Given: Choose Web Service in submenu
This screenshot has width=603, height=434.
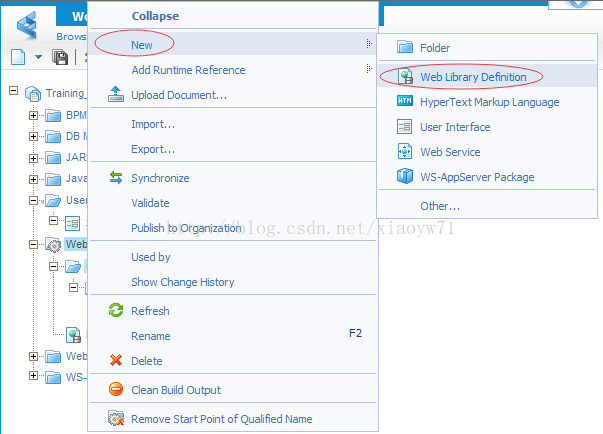Looking at the screenshot, I should [450, 152].
